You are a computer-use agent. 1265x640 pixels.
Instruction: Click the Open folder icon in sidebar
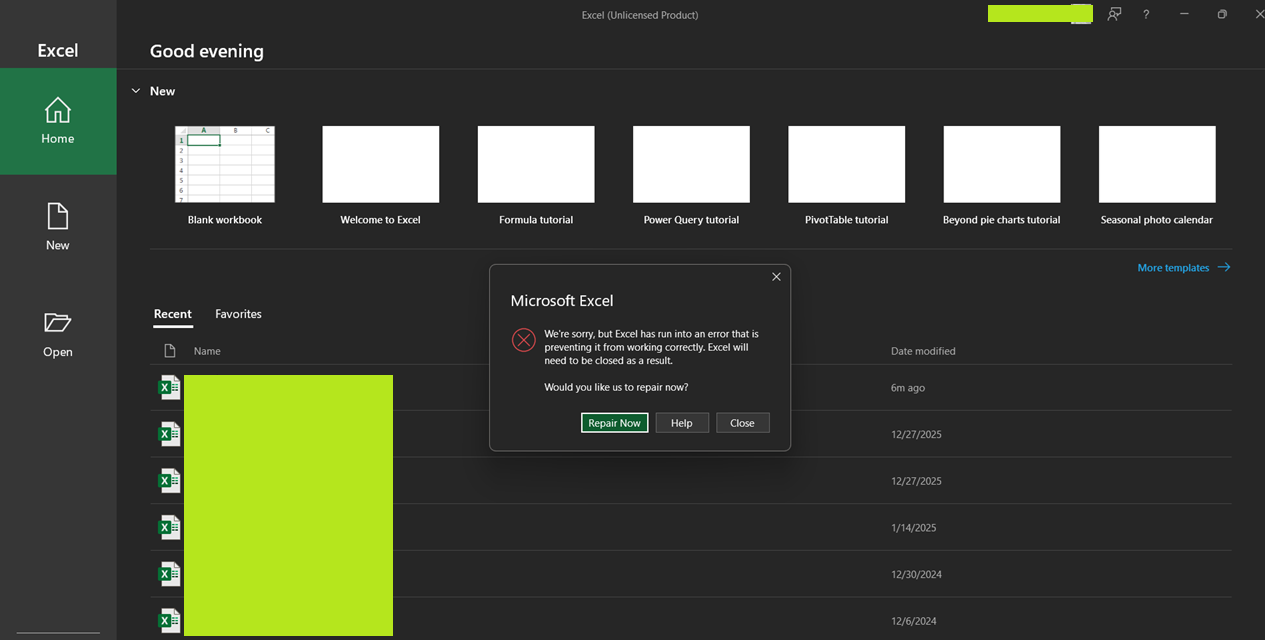click(x=58, y=322)
